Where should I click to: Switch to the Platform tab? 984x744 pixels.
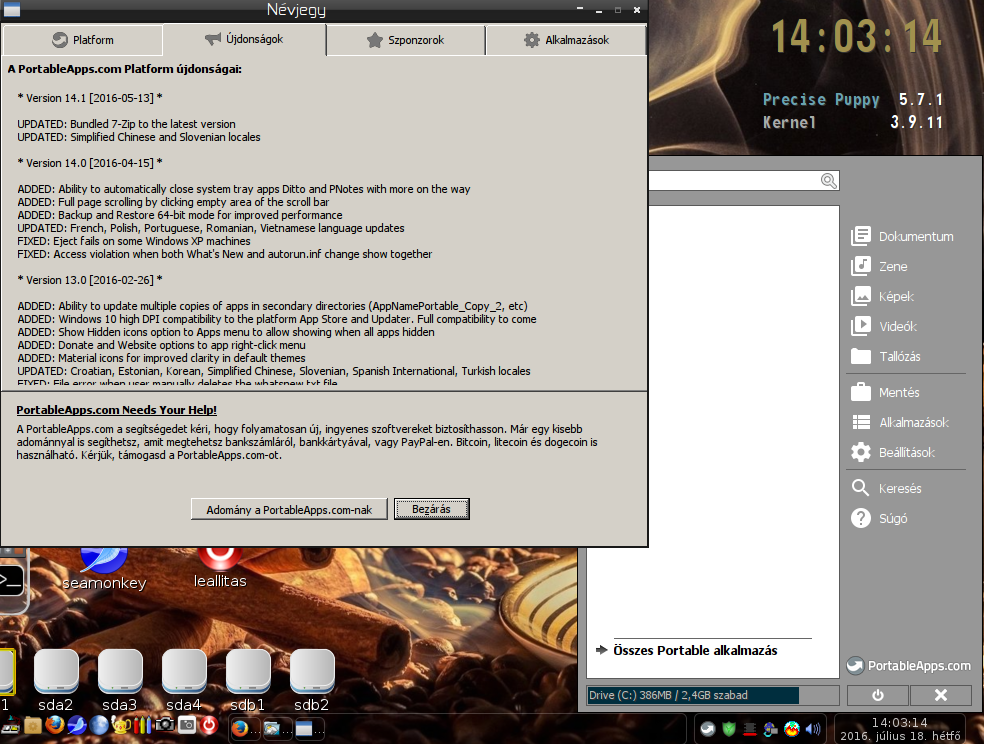82,40
